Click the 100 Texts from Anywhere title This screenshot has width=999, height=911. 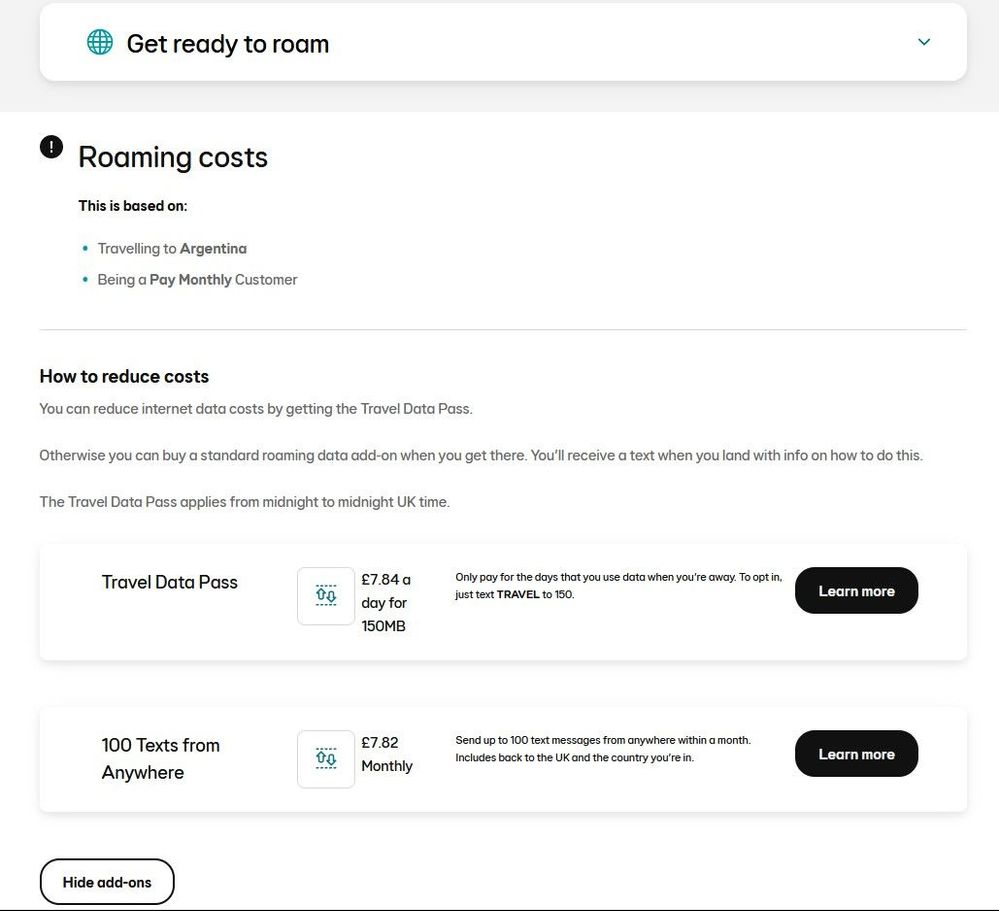pos(161,759)
